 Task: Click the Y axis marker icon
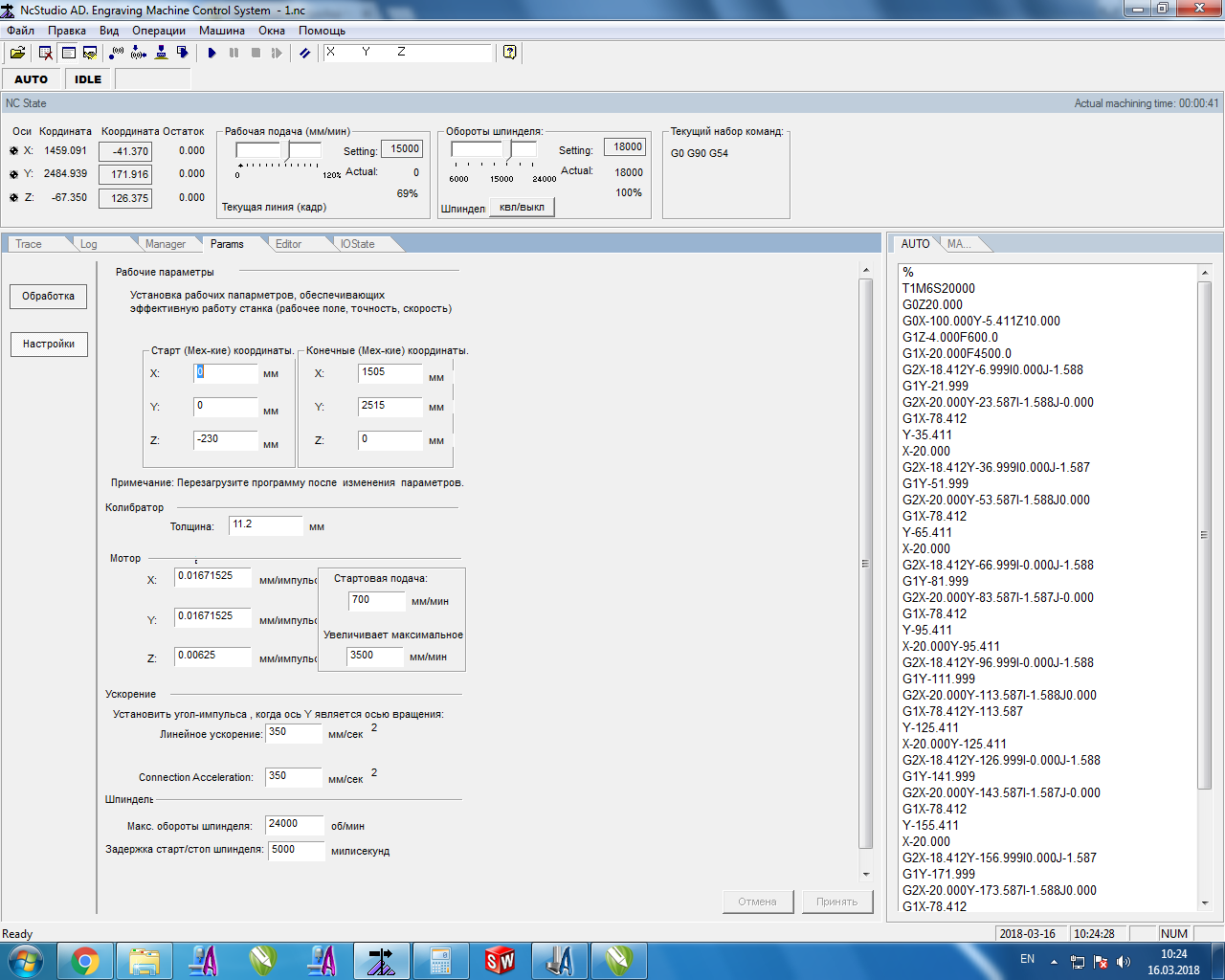[13, 174]
